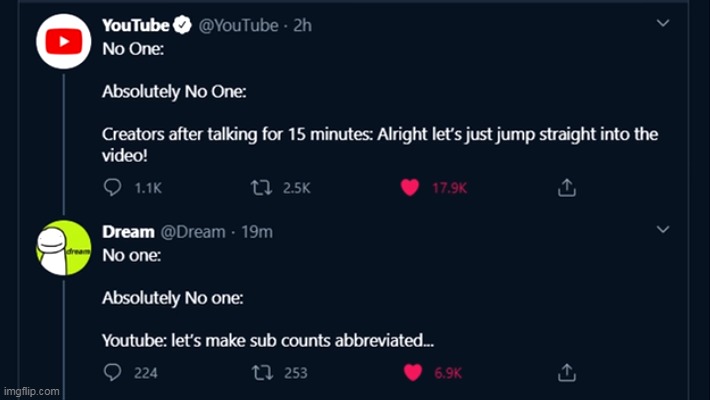Screen dimensions: 710x400
Task: Open the 19m timestamp of Dream tweet
Action: (258, 232)
